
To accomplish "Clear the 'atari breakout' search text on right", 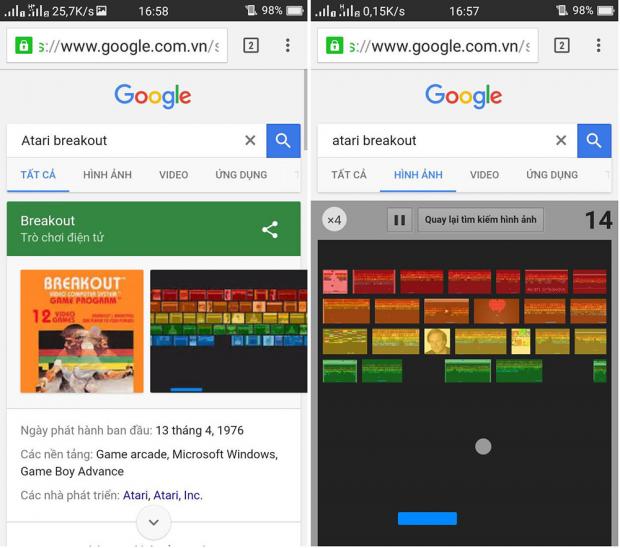I will pyautogui.click(x=561, y=141).
